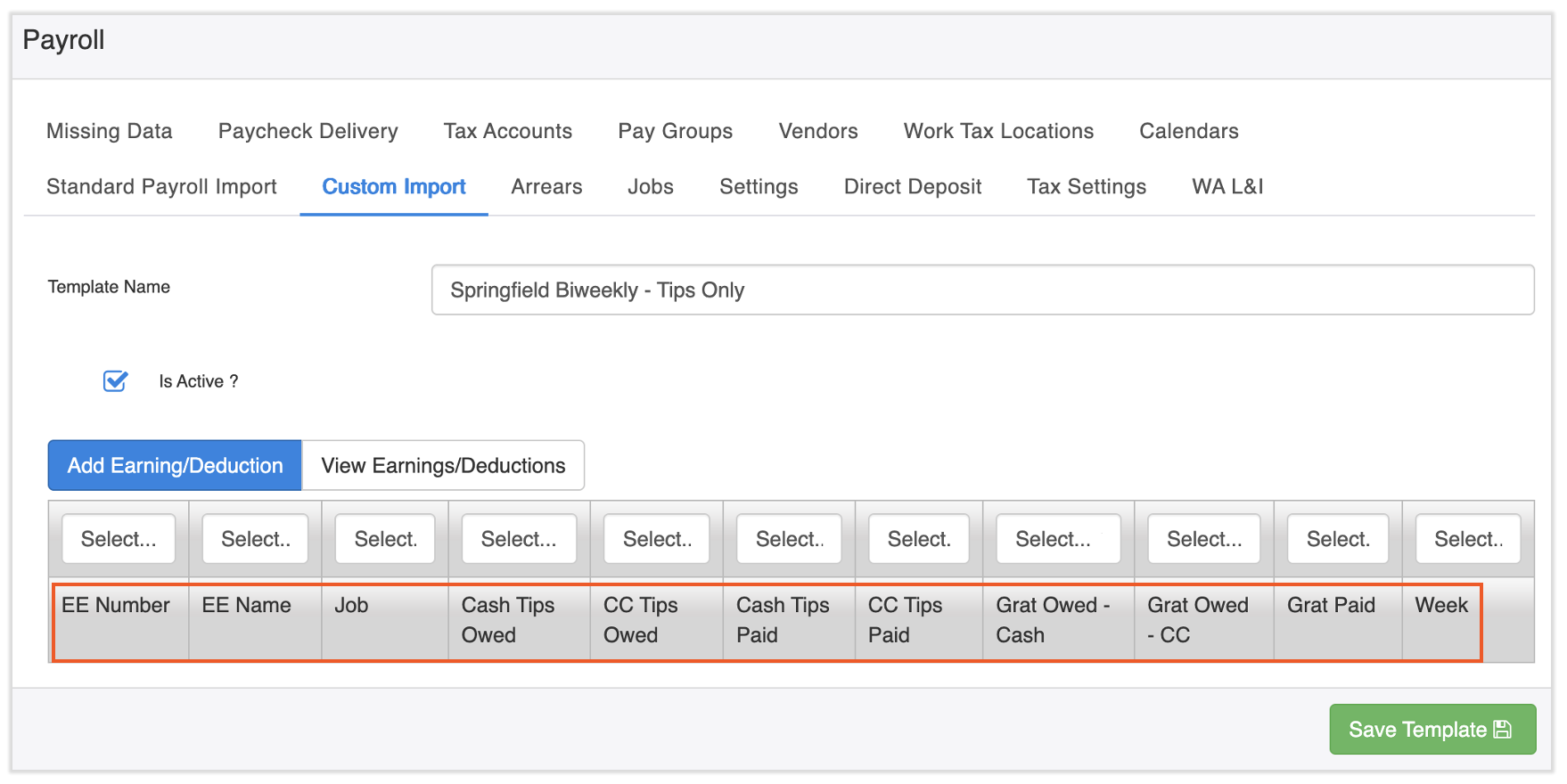Uncheck the Is Active checkbox
The image size is (1567, 784).
click(x=115, y=381)
